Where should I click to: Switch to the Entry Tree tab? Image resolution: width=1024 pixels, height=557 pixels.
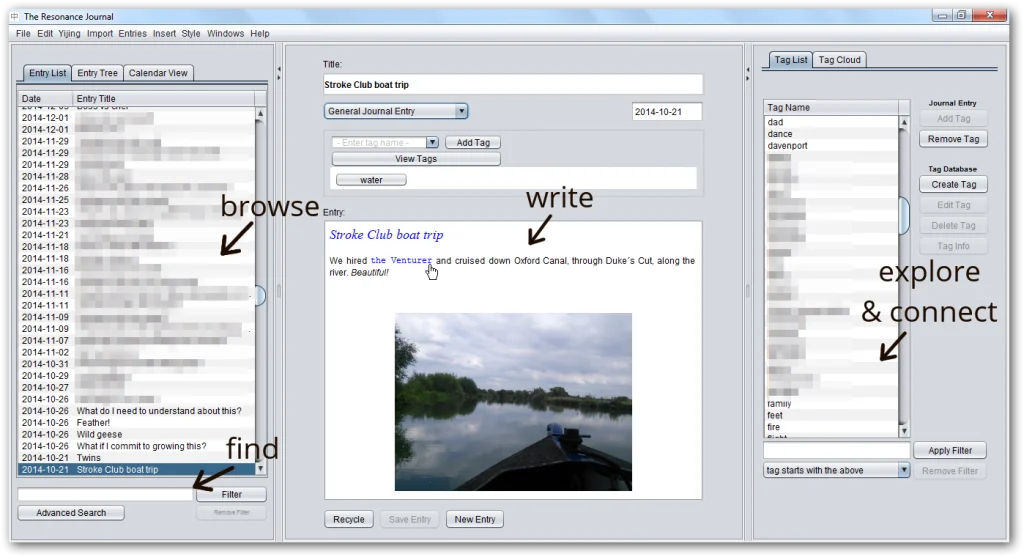[97, 73]
